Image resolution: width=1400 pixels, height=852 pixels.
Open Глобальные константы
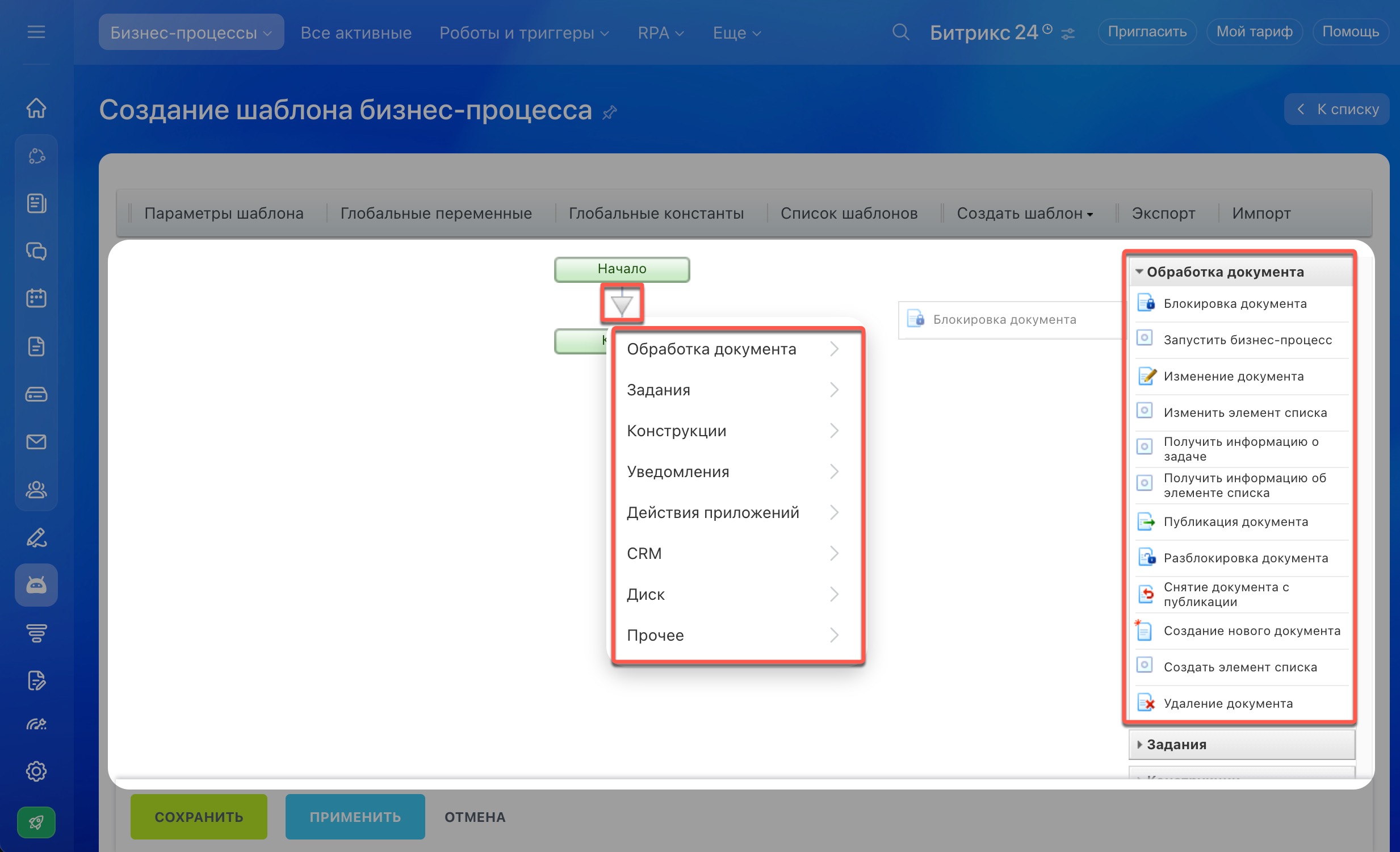(656, 214)
